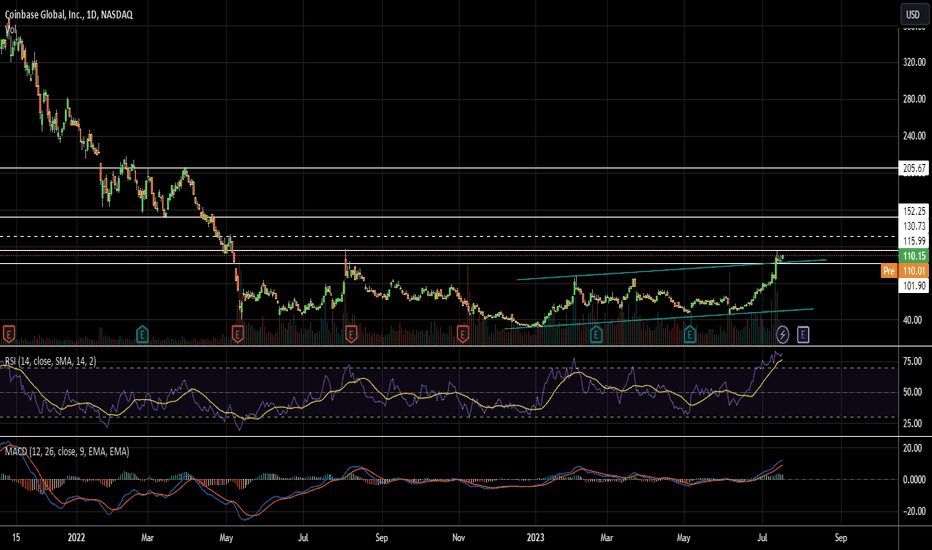Click the RSI 25.00 axis value

click(x=913, y=423)
